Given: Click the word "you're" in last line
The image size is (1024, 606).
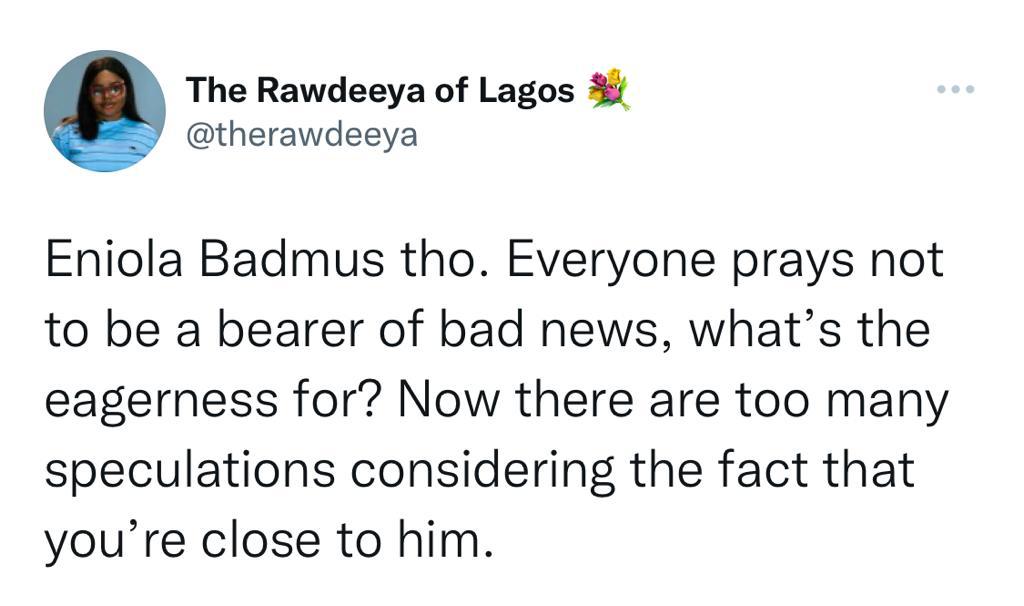Looking at the screenshot, I should (106, 541).
